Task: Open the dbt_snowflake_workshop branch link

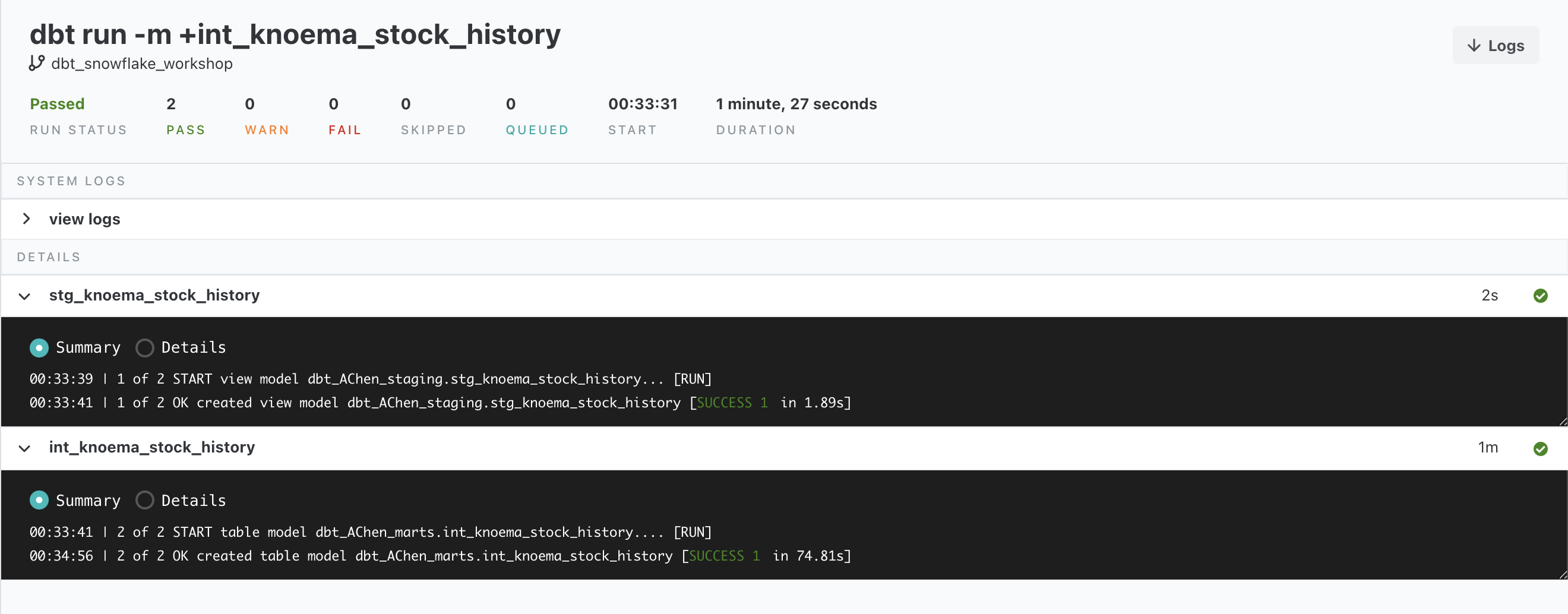Action: pyautogui.click(x=141, y=64)
